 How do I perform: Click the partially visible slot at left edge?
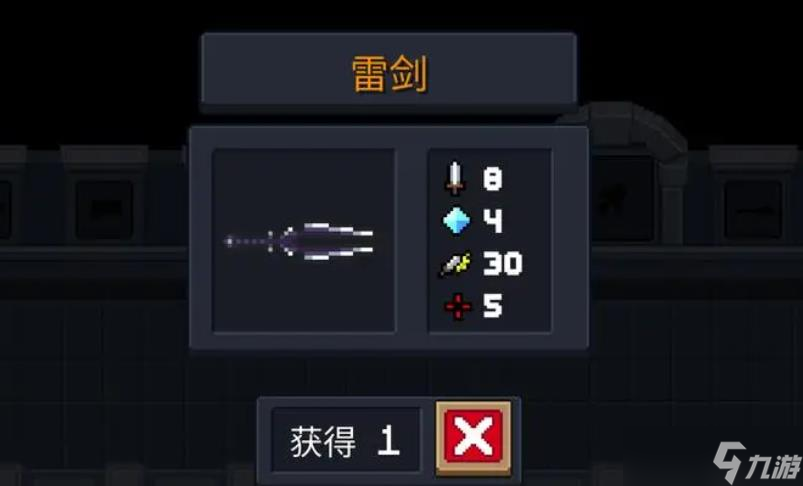pyautogui.click(x=5, y=210)
